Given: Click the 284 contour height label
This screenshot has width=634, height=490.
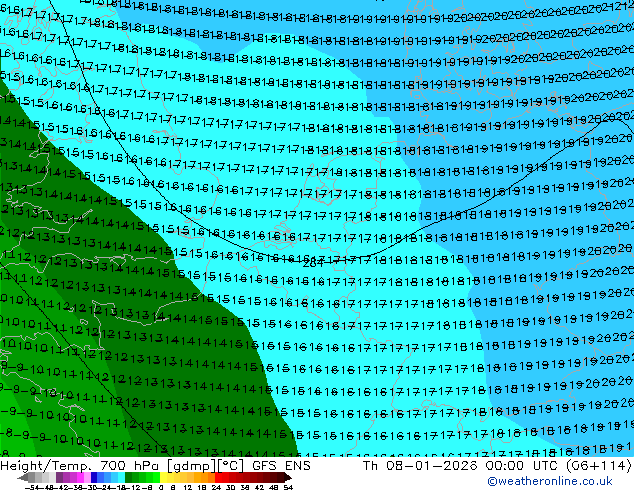Looking at the screenshot, I should click(313, 264).
